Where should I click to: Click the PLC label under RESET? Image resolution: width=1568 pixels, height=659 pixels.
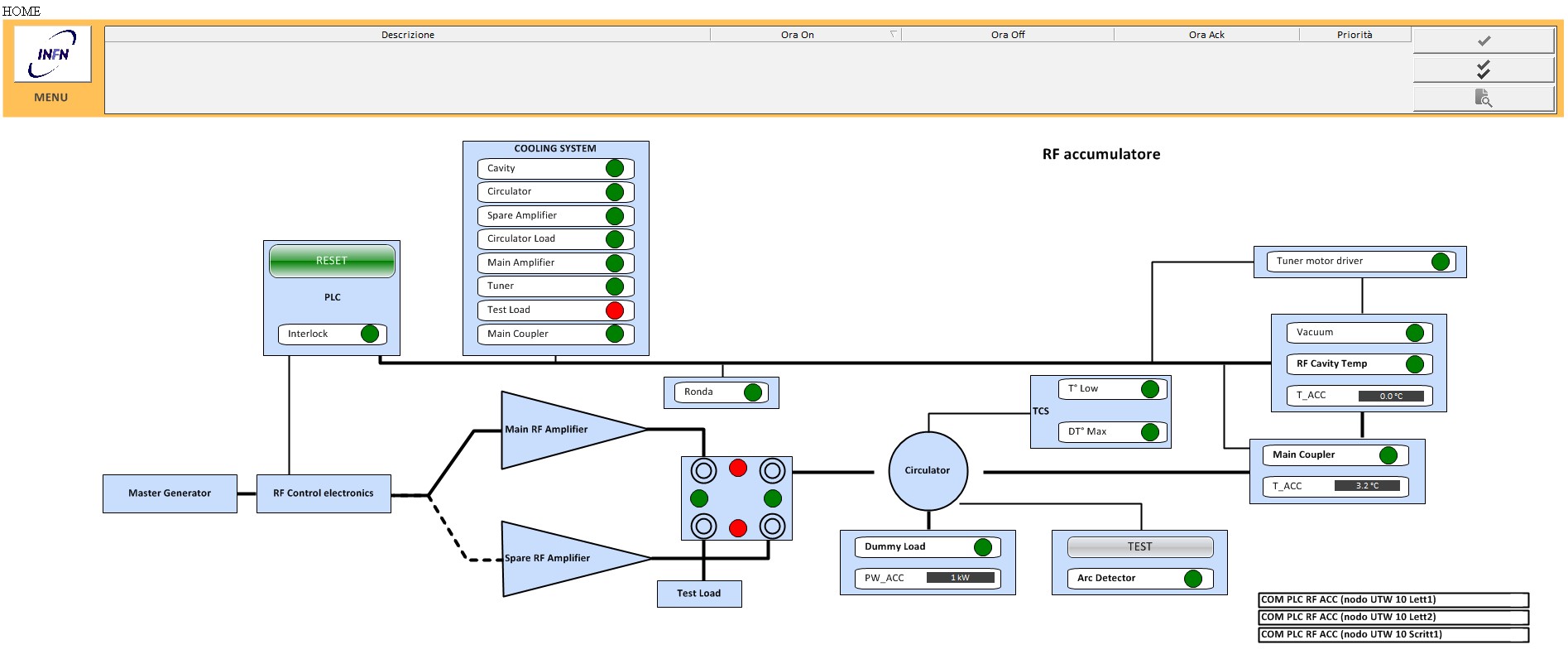pos(333,297)
